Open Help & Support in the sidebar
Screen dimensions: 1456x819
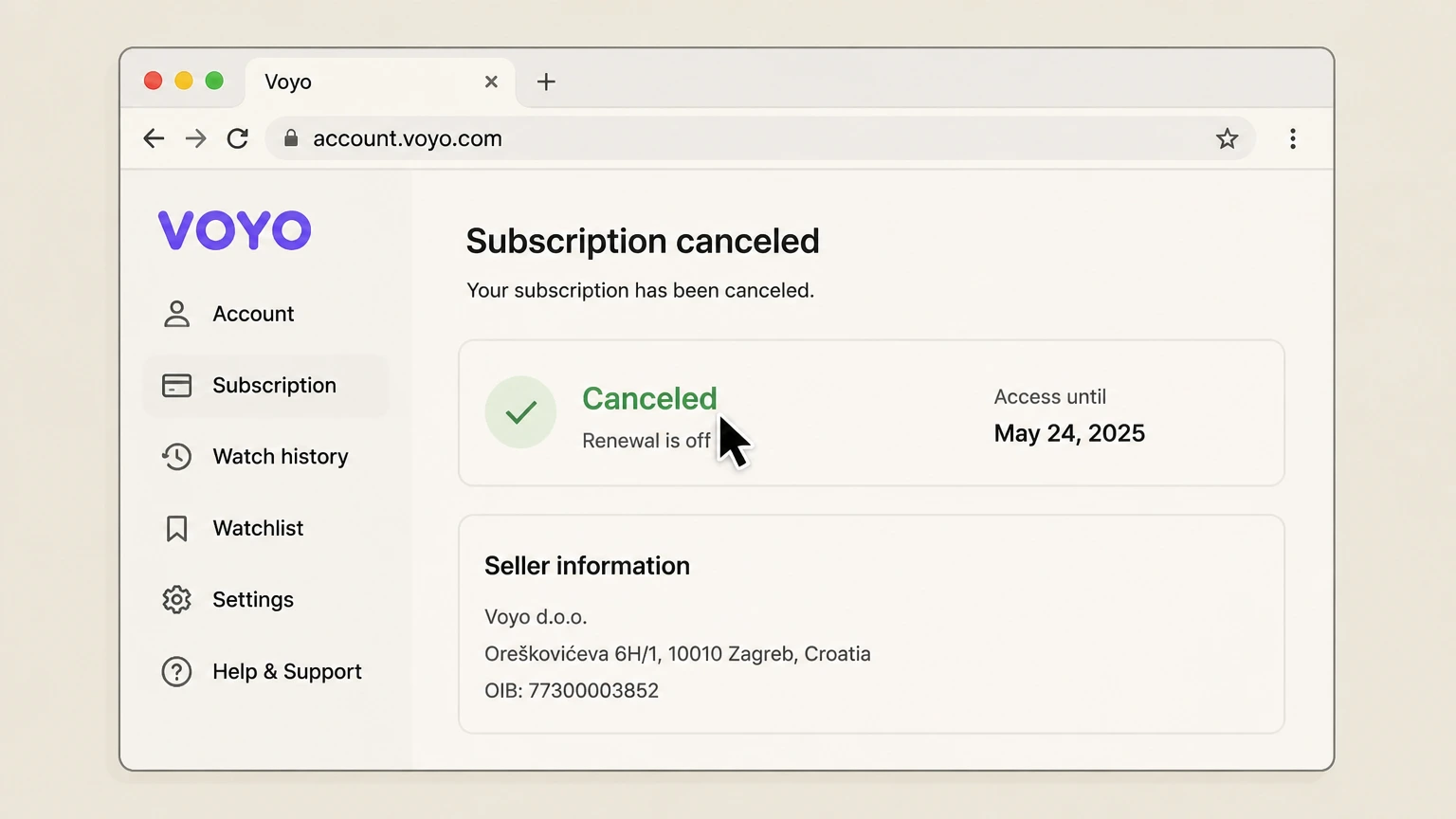coord(266,671)
